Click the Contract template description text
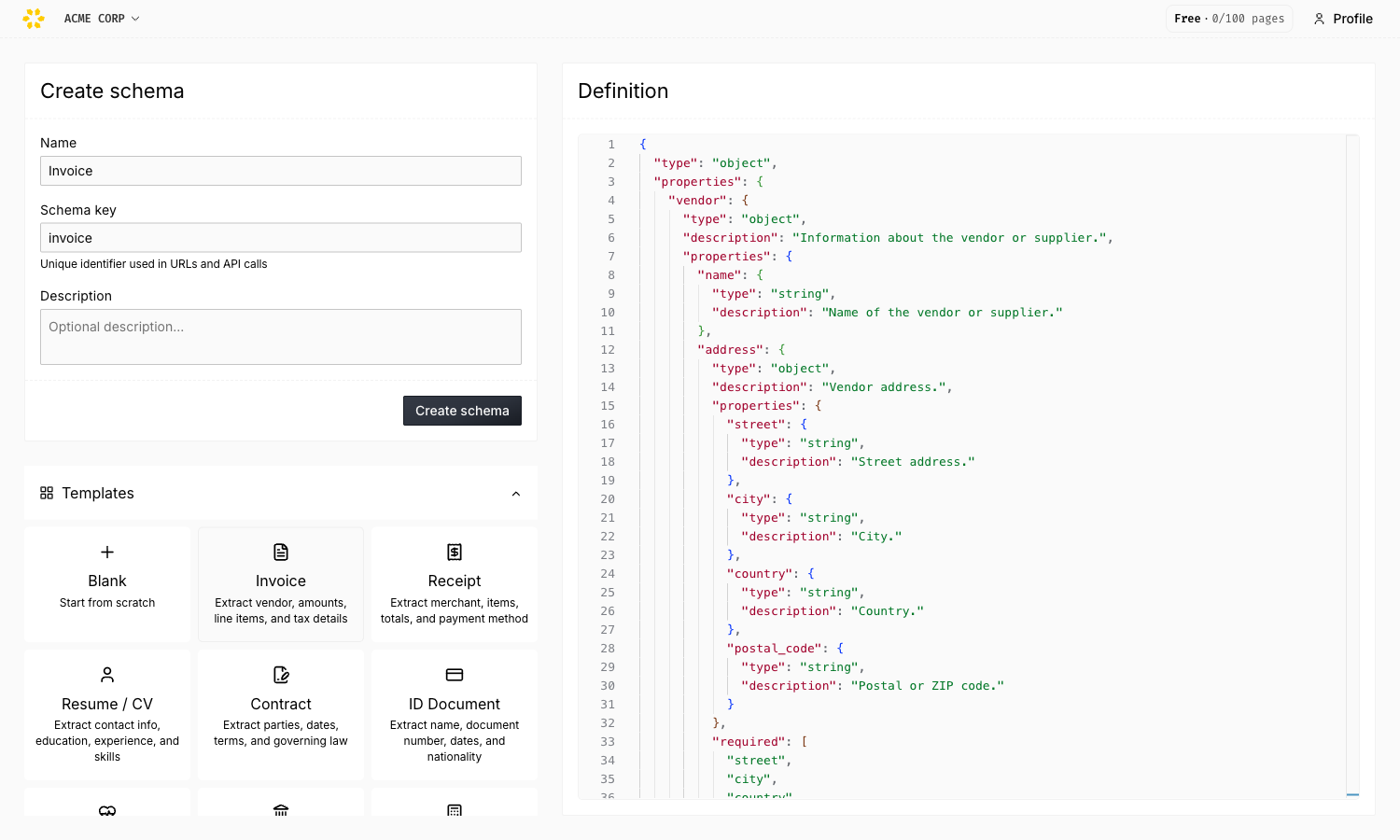The width and height of the screenshot is (1400, 840). click(x=281, y=734)
